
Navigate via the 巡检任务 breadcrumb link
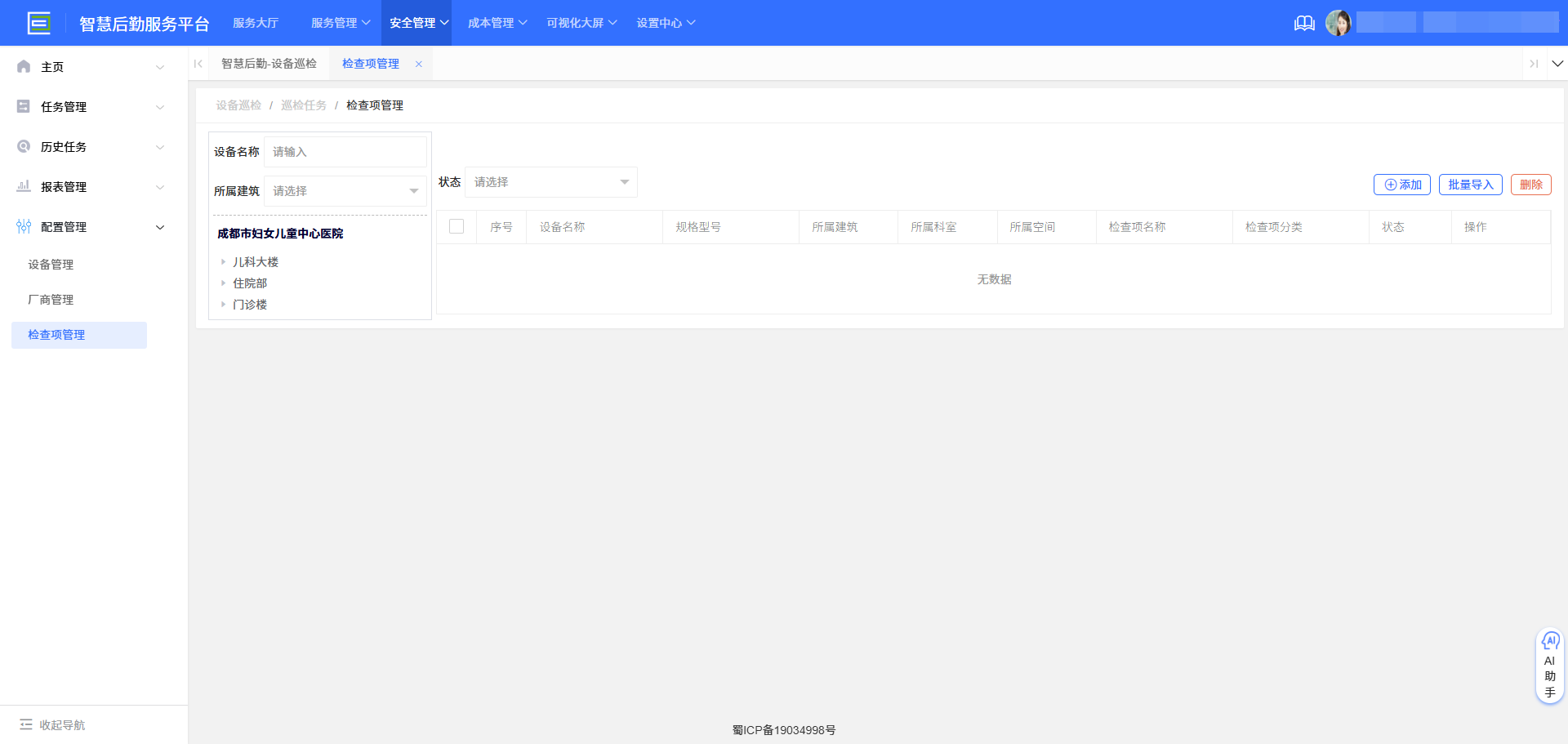304,105
